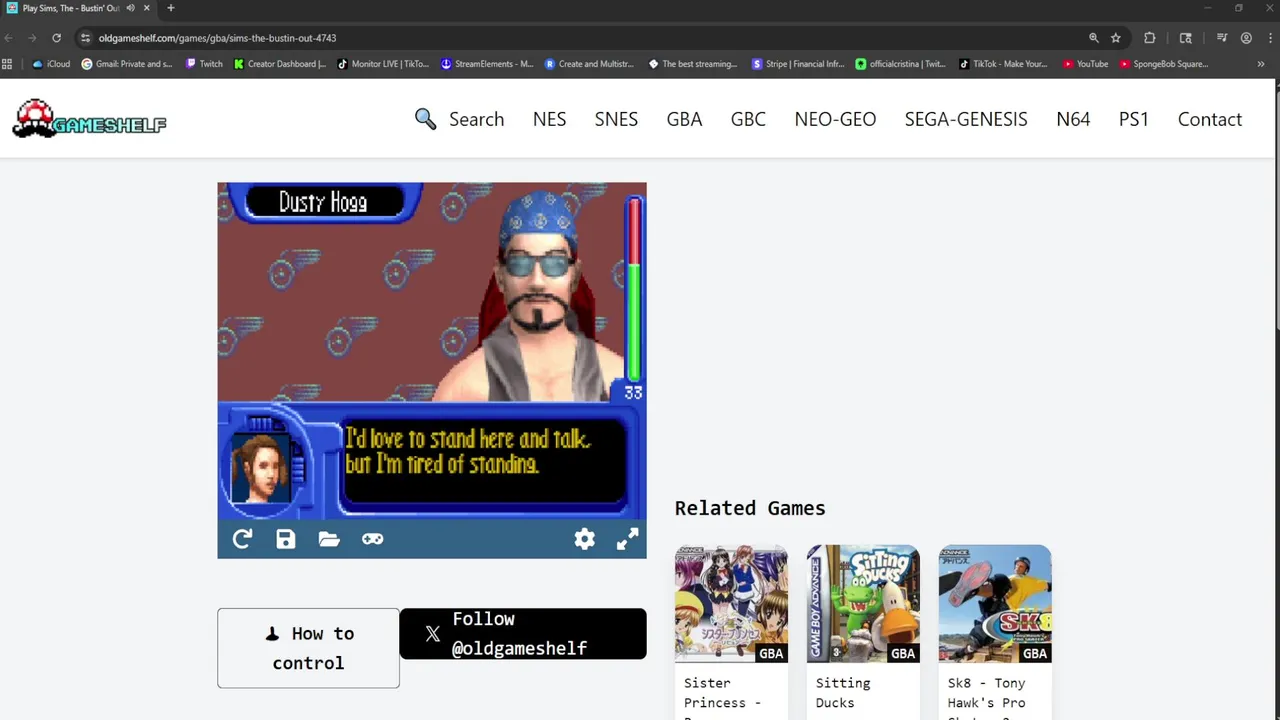The image size is (1280, 720).
Task: Click the joystick icon in How to control
Action: coord(272,634)
